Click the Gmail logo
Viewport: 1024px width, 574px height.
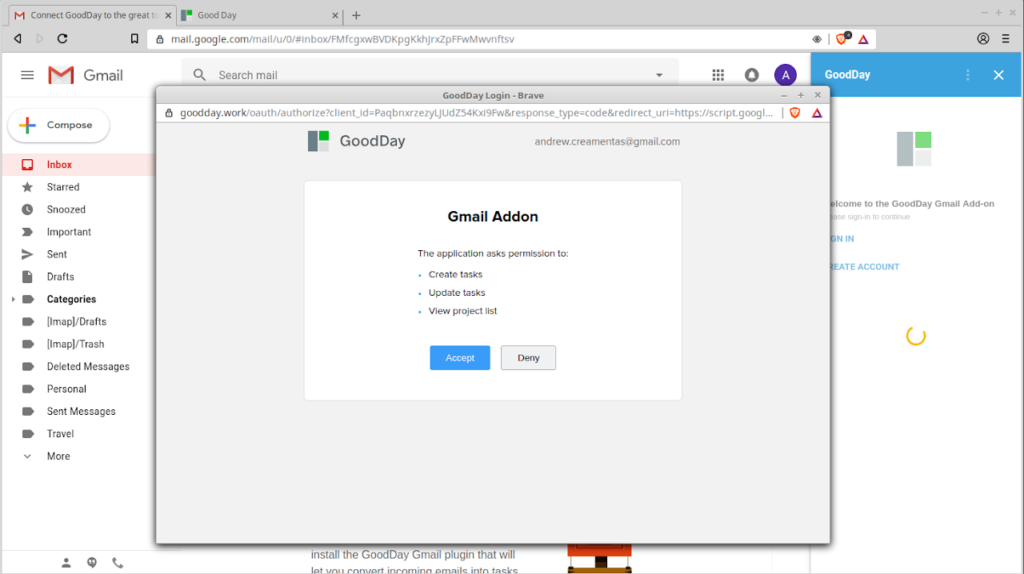[x=86, y=75]
